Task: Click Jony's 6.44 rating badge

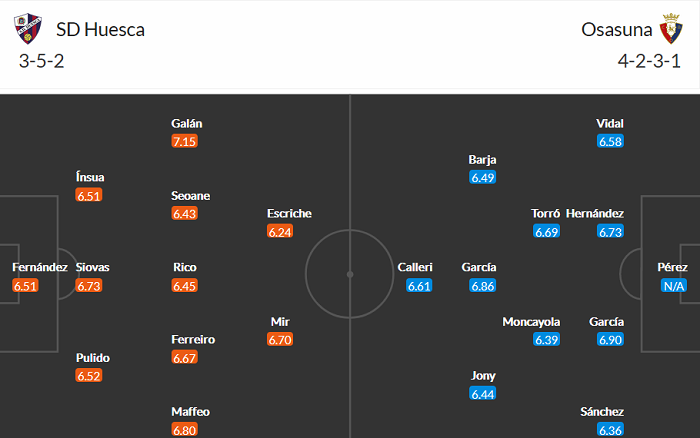Action: (483, 394)
